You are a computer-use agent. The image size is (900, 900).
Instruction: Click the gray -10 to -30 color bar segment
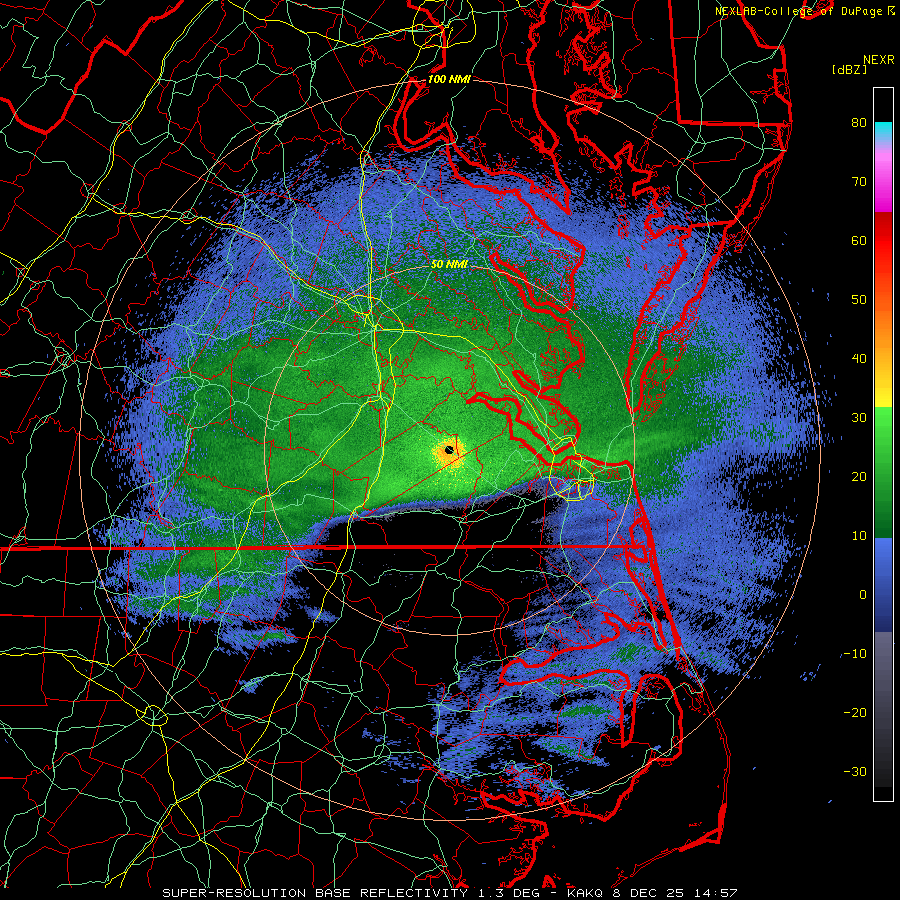pyautogui.click(x=883, y=709)
